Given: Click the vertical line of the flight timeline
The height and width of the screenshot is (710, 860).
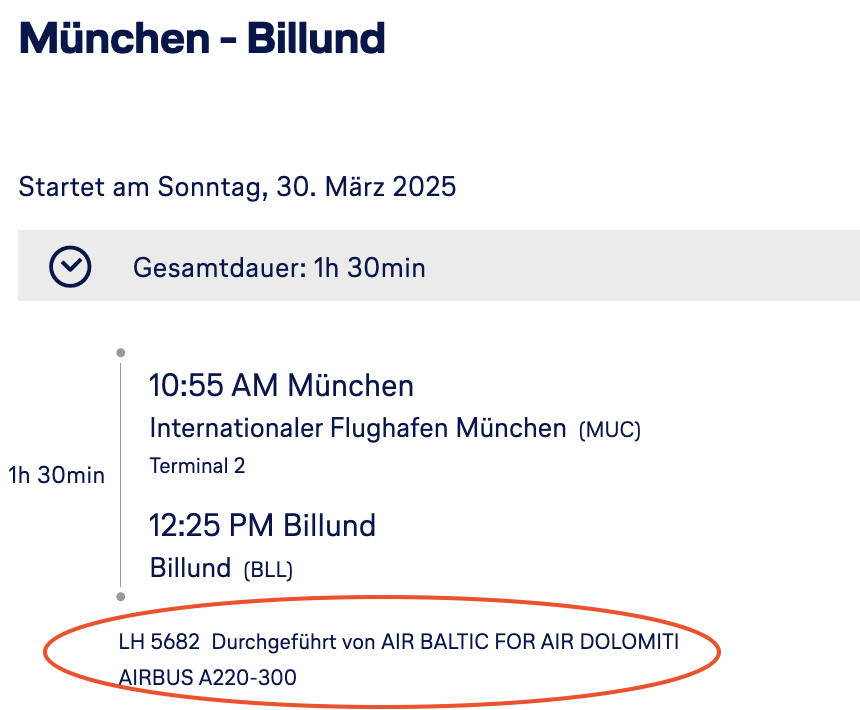Looking at the screenshot, I should point(120,475).
